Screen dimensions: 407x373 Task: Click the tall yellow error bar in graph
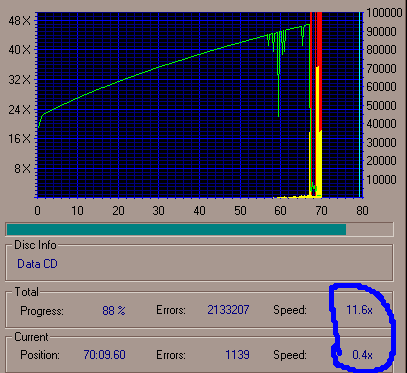tap(319, 133)
